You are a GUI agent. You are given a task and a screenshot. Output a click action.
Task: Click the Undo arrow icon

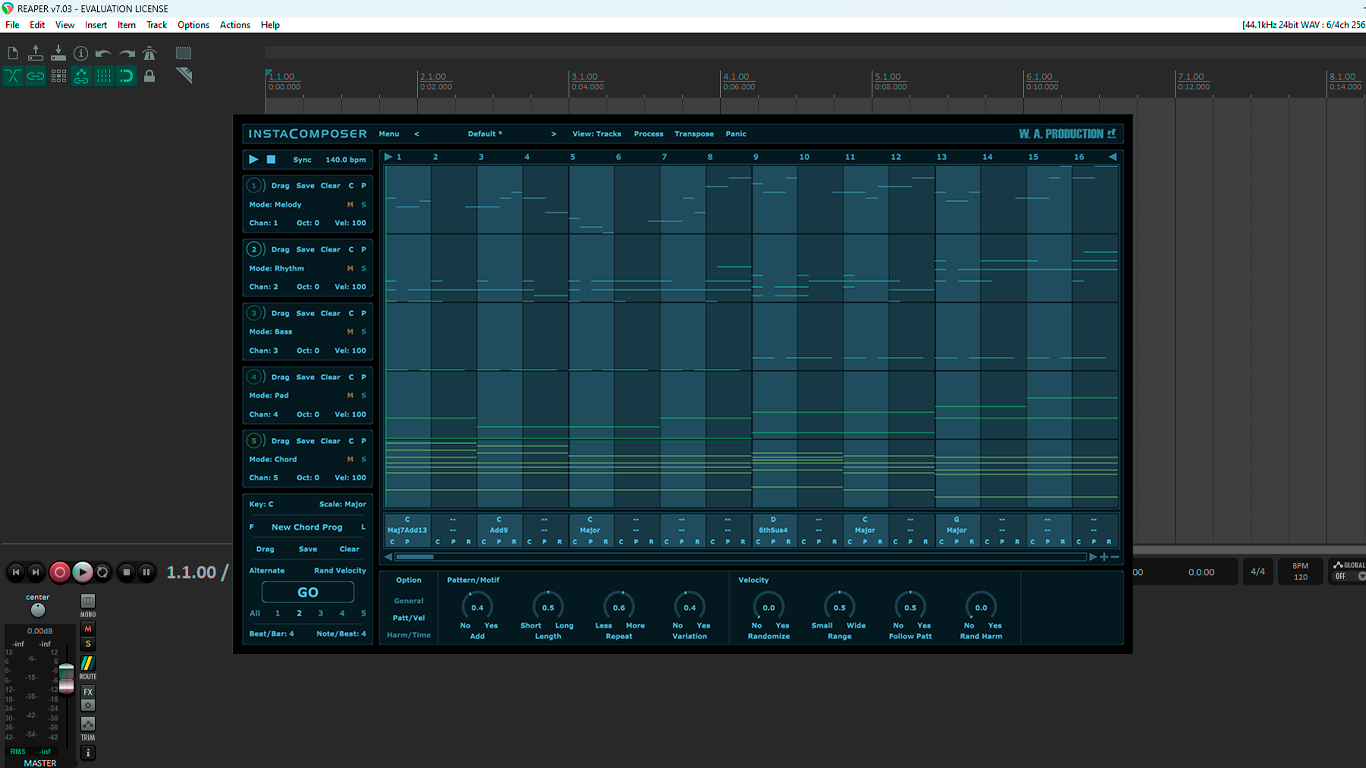[x=104, y=53]
